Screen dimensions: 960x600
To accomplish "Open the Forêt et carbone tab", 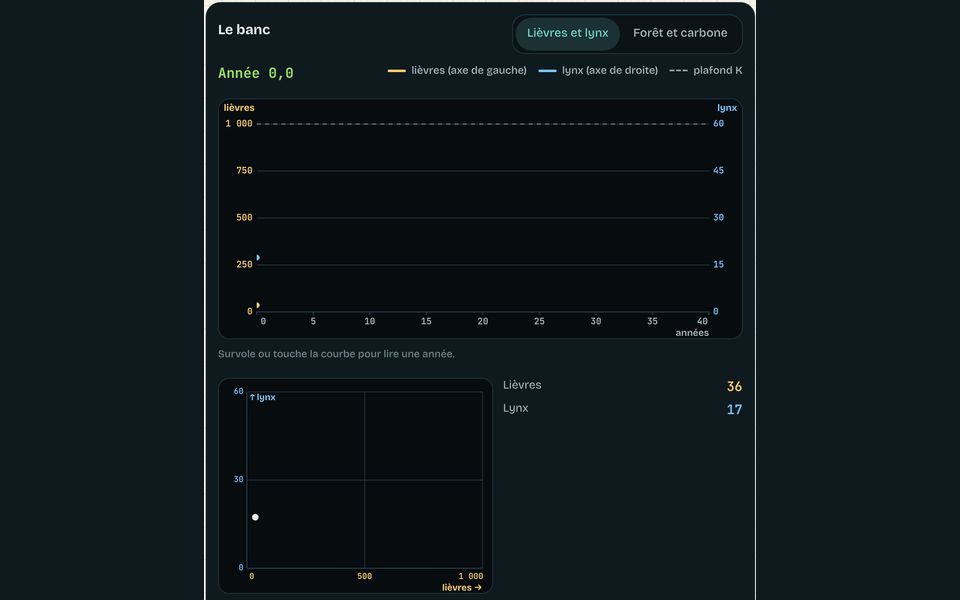I will tap(680, 33).
